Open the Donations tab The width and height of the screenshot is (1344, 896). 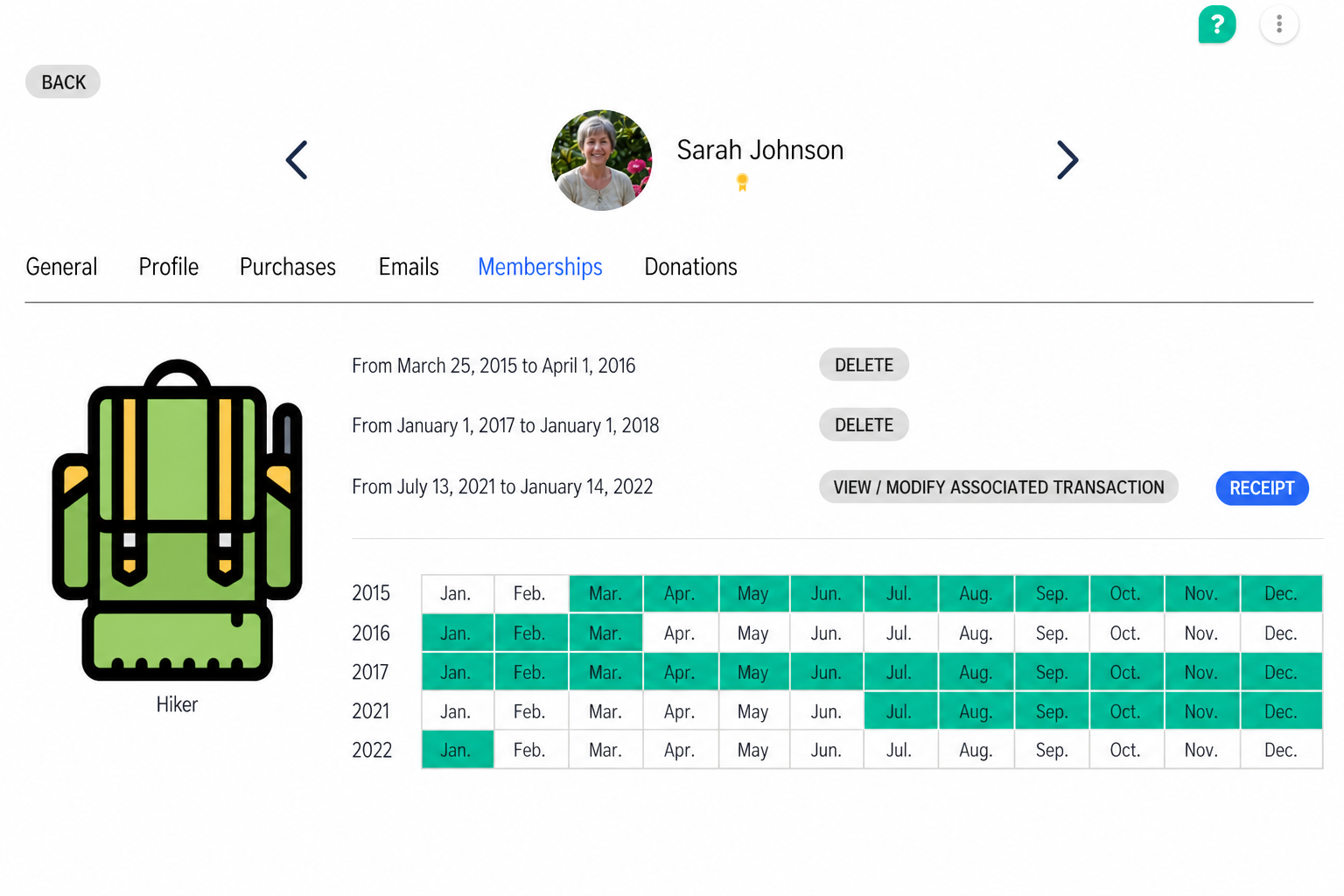[x=690, y=267]
